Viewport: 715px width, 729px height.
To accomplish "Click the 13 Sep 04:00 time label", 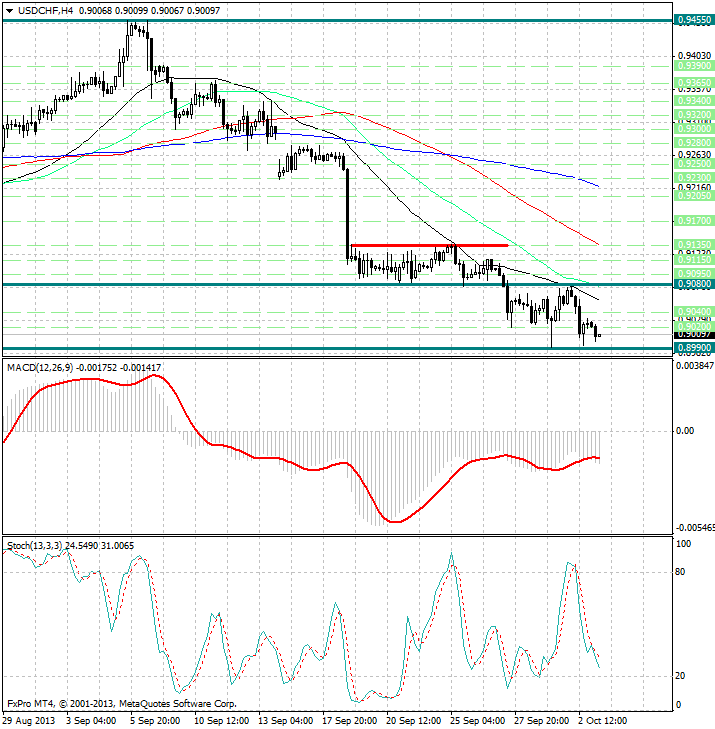I will (x=285, y=721).
